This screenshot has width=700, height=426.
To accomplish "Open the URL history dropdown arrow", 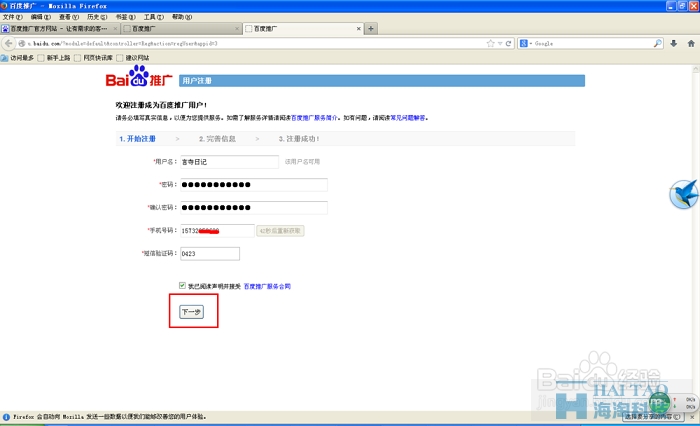I will click(x=500, y=44).
